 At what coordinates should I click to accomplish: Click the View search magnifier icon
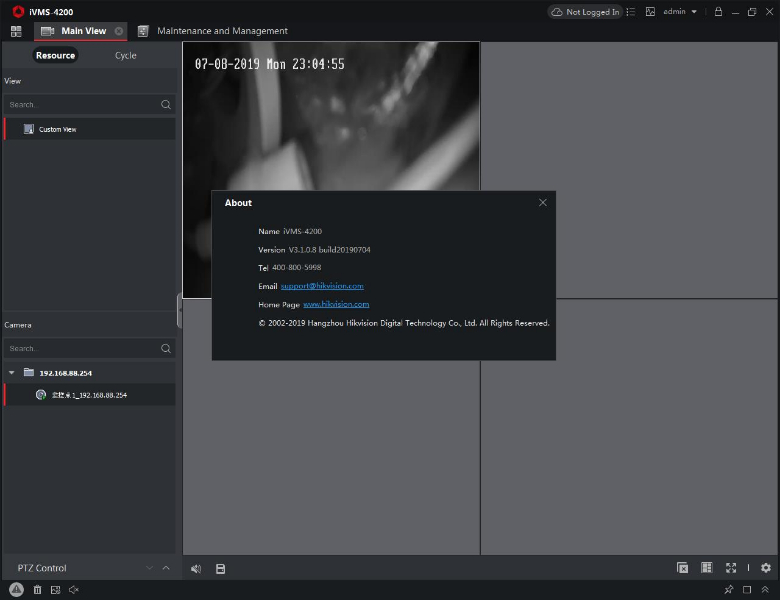tap(166, 104)
